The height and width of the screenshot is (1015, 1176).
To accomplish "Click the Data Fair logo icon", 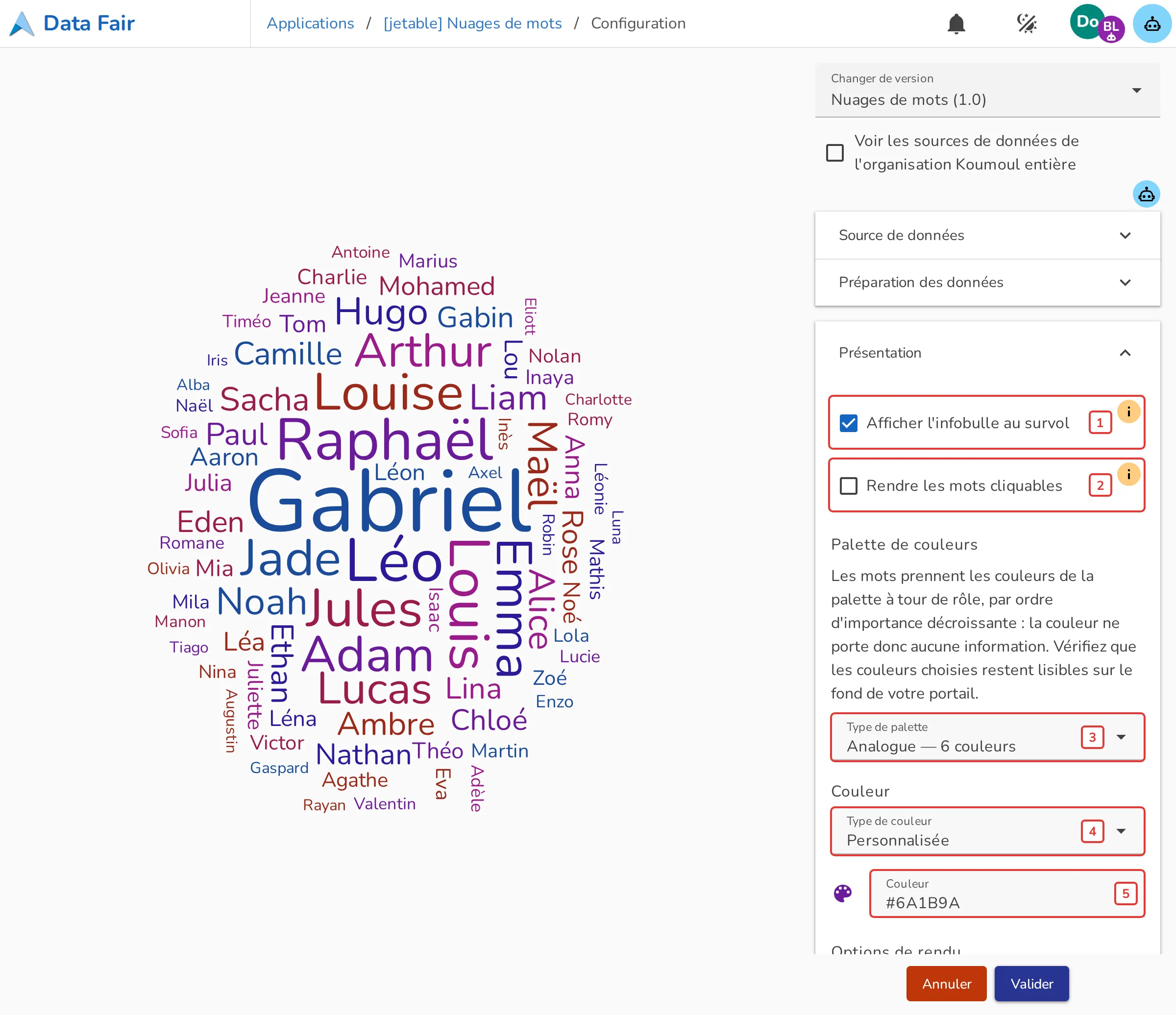I will tap(22, 24).
